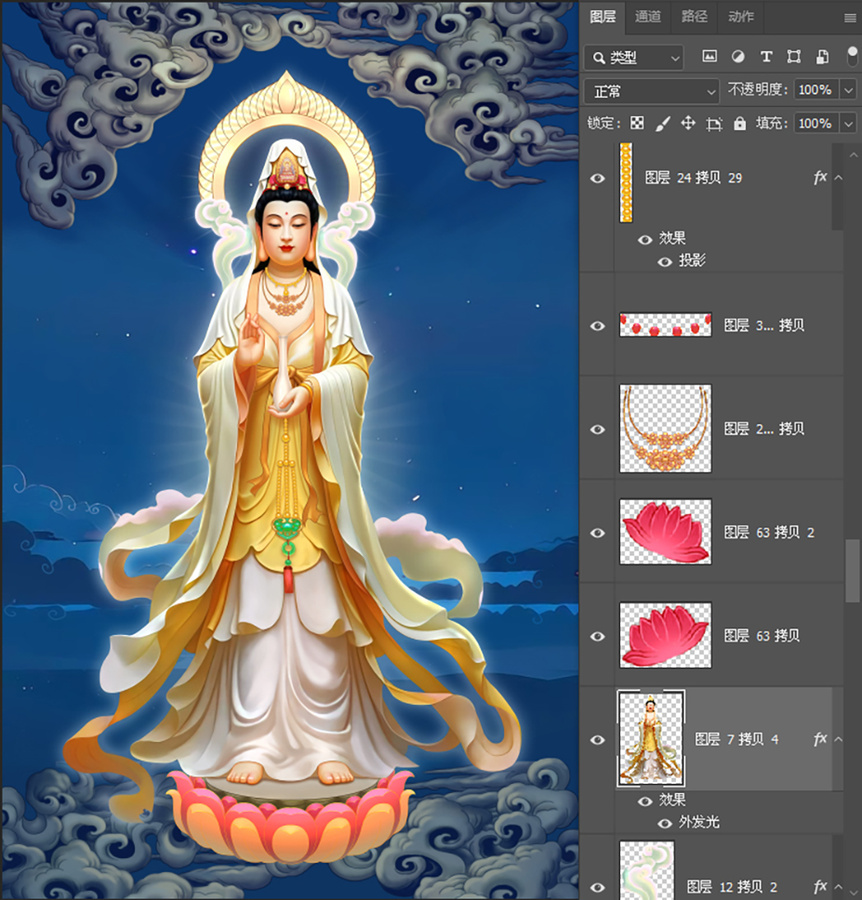The height and width of the screenshot is (900, 862).
Task: Select layer name 图层 2... 拷贝
Action: pyautogui.click(x=764, y=429)
